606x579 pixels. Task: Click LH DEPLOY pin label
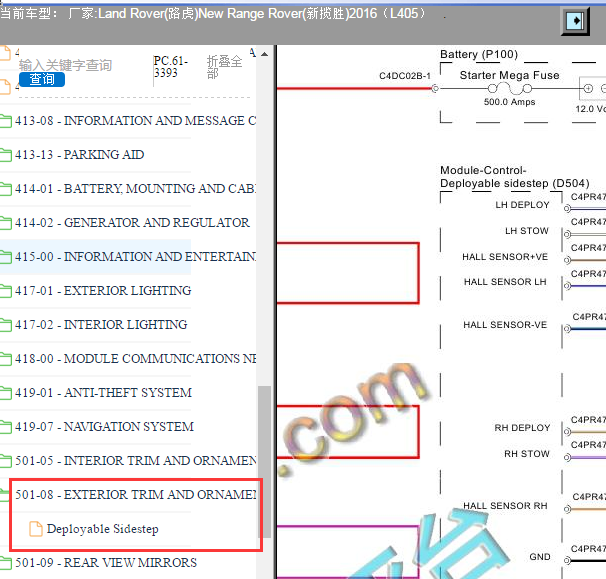click(x=522, y=205)
